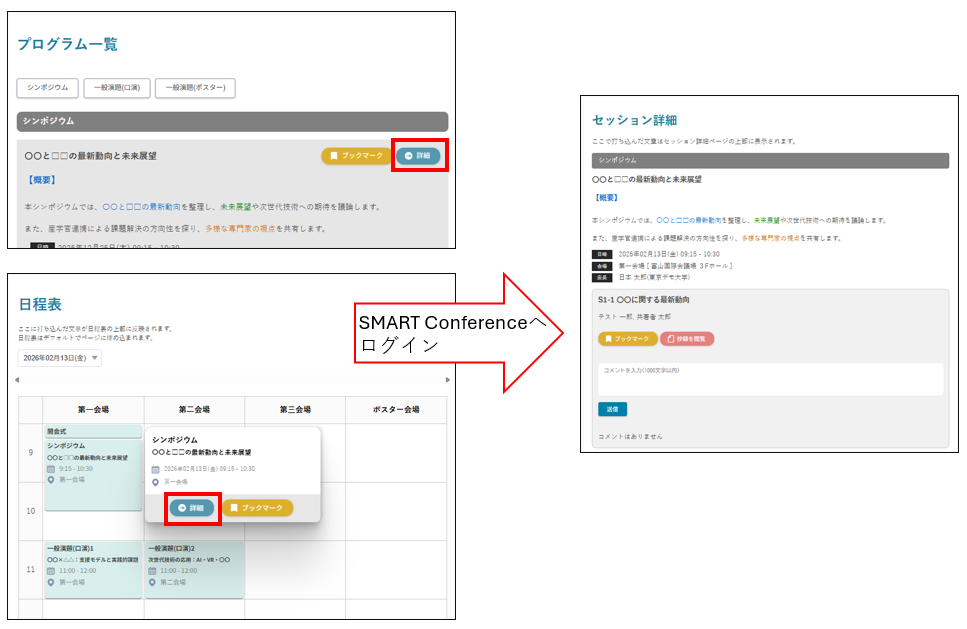Click 多様な専門家の視点 link in session details
This screenshot has height=629, width=967.
(790, 238)
